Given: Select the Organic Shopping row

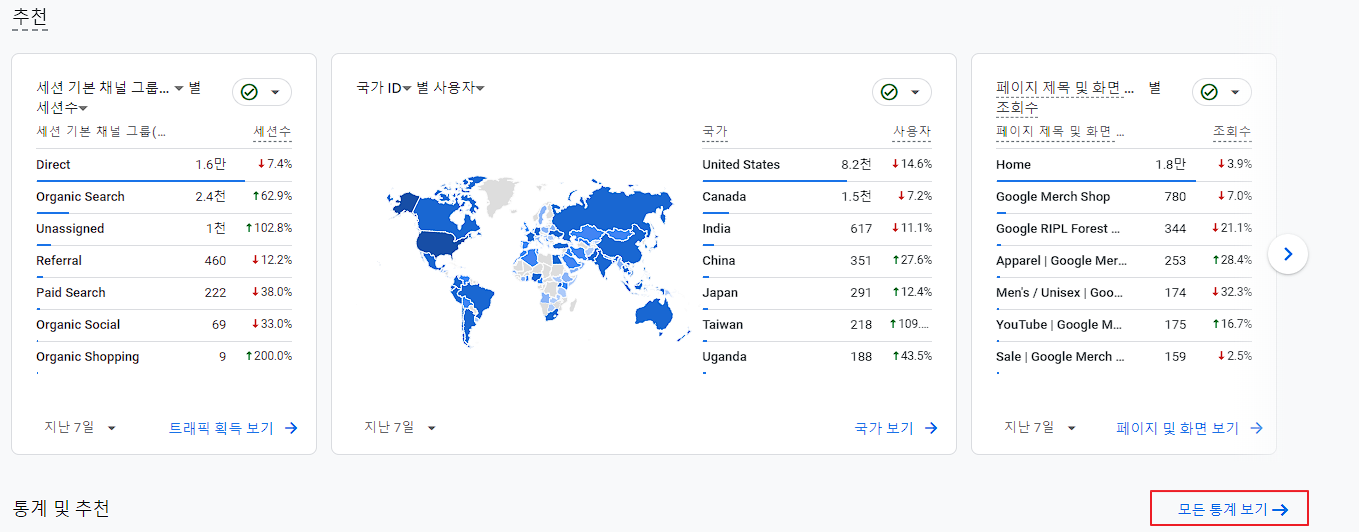Looking at the screenshot, I should [164, 356].
